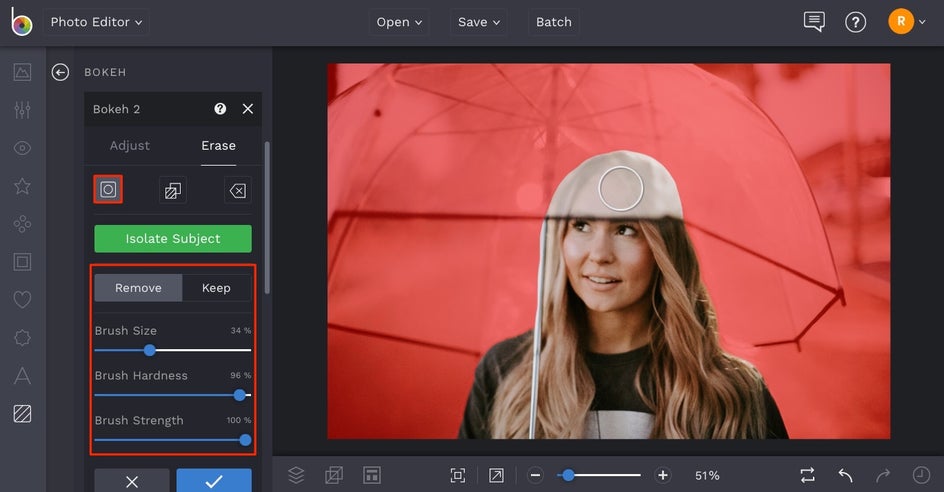
Task: Click the BeFunky logo icon
Action: point(22,22)
